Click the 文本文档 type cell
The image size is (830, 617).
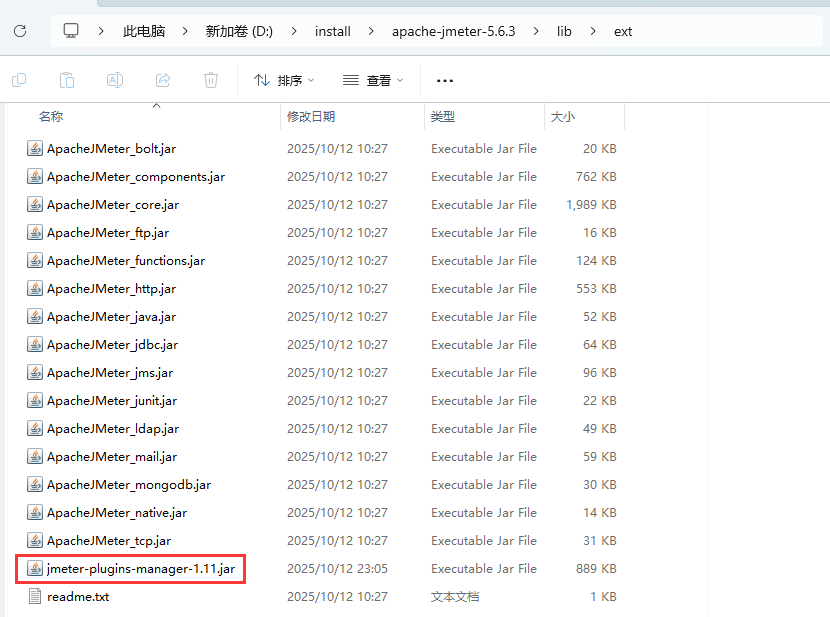[x=455, y=597]
